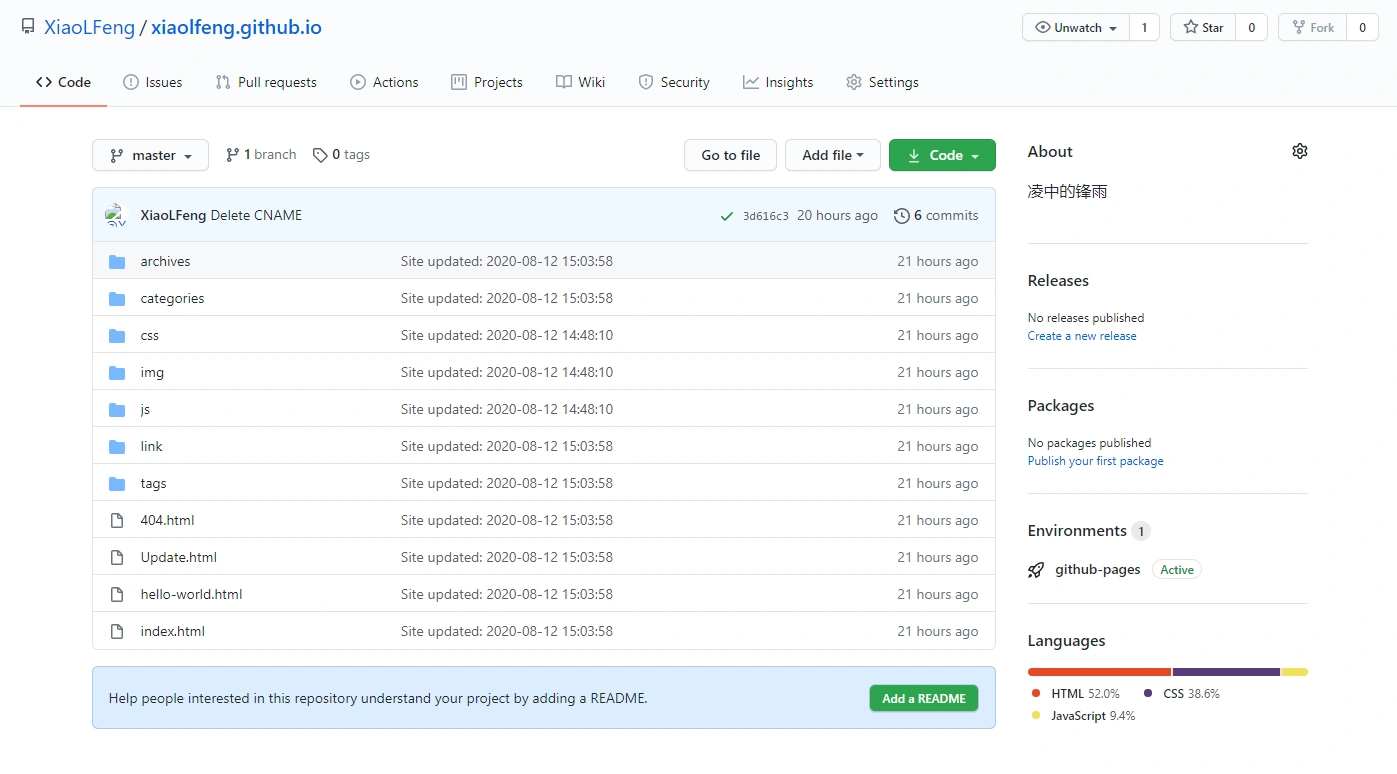Click the file icon for Update.html

pyautogui.click(x=117, y=557)
